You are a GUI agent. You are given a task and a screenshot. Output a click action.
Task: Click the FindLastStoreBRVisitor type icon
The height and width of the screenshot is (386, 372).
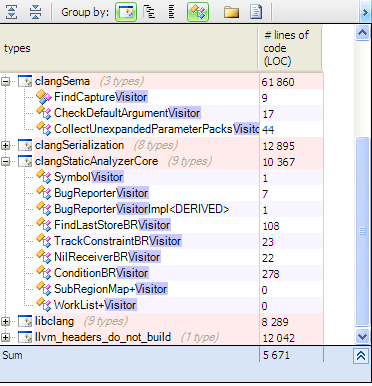tap(44, 225)
